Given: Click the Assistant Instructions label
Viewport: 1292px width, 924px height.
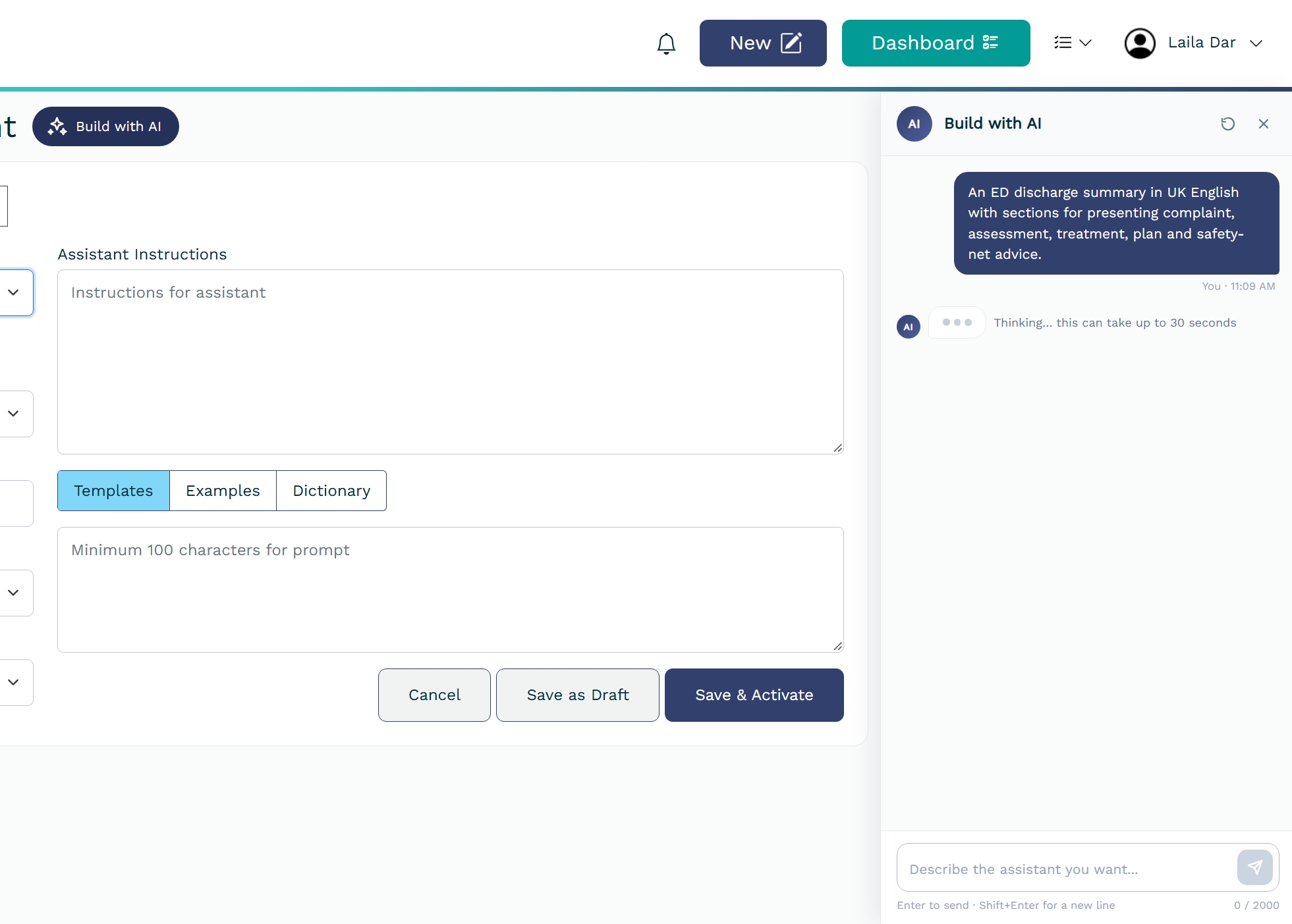Looking at the screenshot, I should click(142, 254).
